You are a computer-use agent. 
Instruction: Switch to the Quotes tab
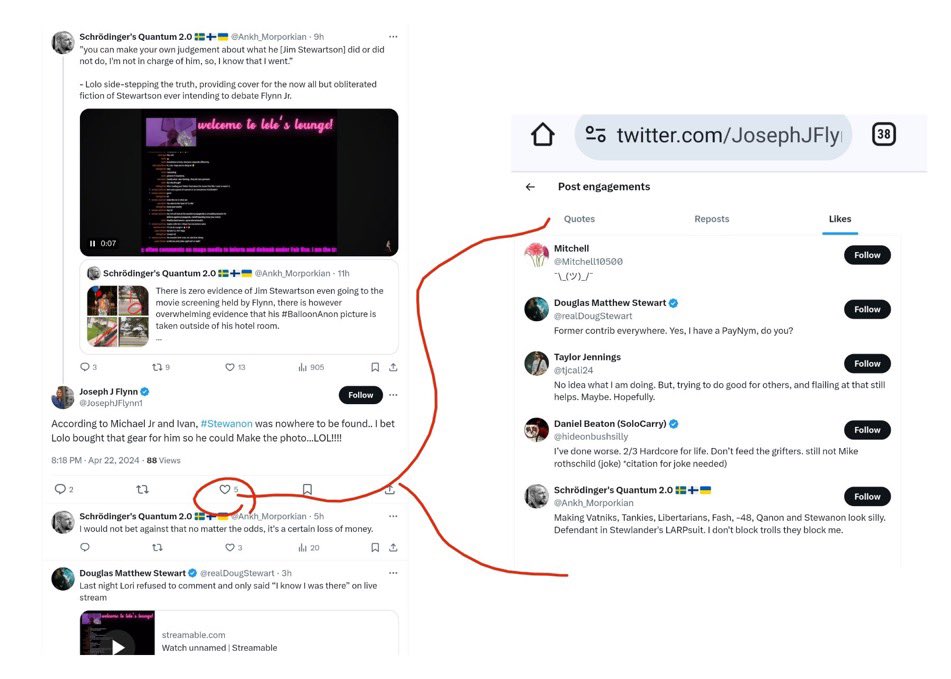coord(579,219)
